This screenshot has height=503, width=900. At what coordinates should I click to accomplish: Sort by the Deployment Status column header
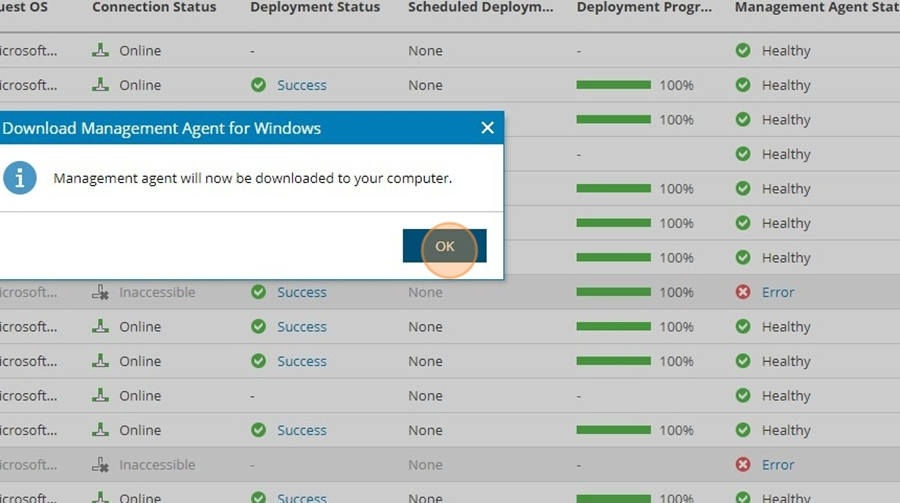point(315,7)
